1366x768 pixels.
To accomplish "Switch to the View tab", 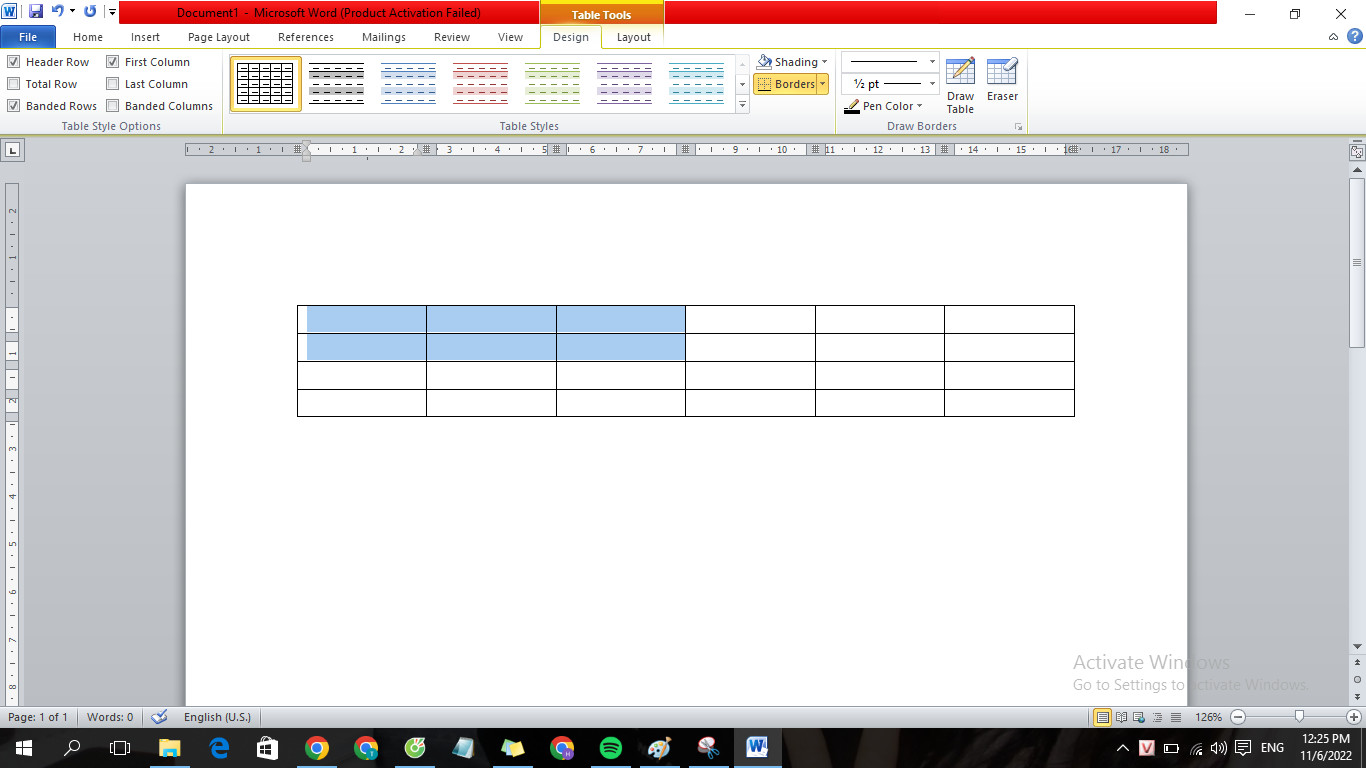I will 510,37.
